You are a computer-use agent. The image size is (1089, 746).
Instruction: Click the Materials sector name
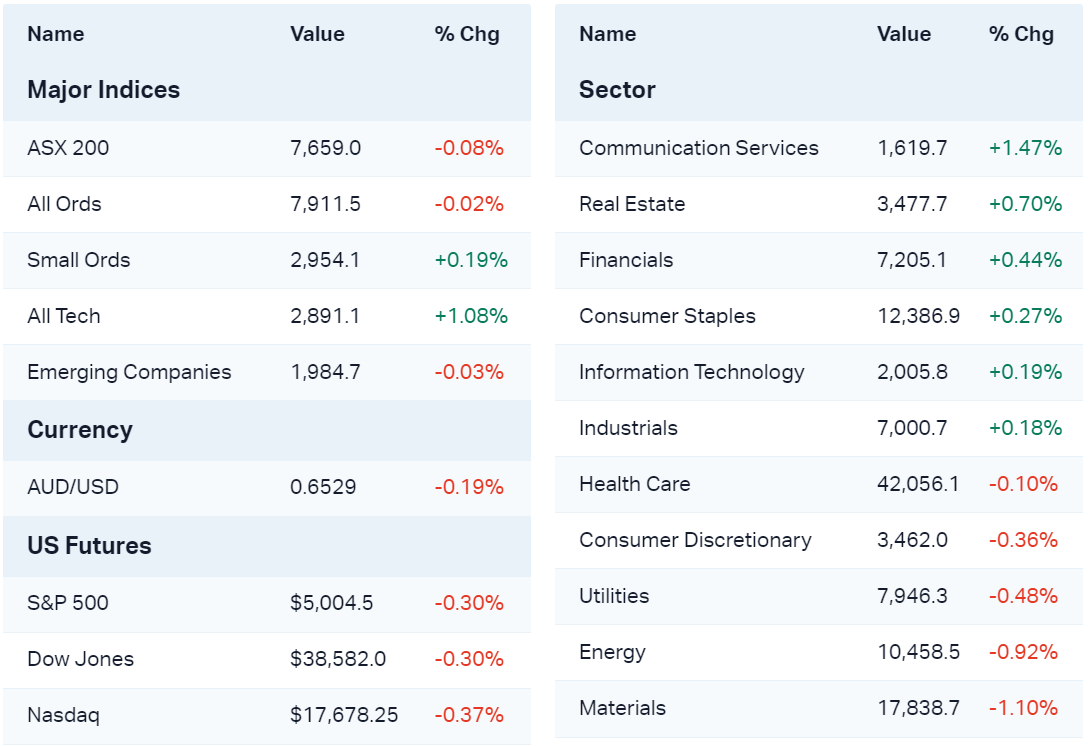point(622,708)
